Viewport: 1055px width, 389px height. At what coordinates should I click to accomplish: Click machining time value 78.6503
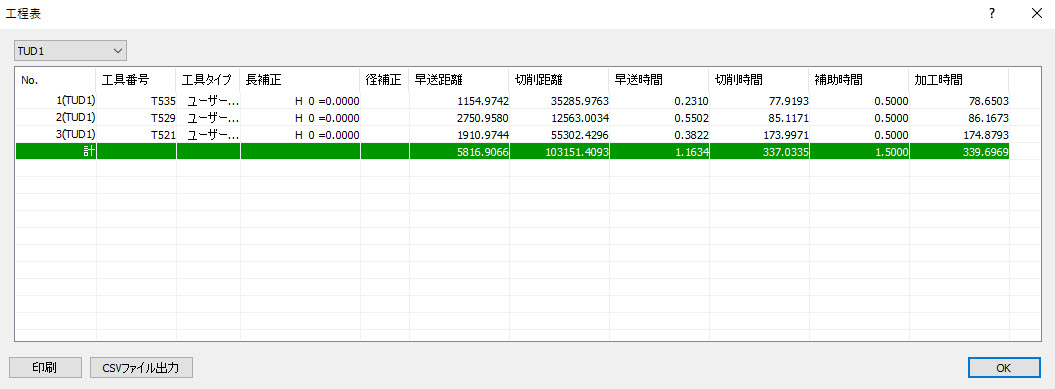(x=988, y=101)
